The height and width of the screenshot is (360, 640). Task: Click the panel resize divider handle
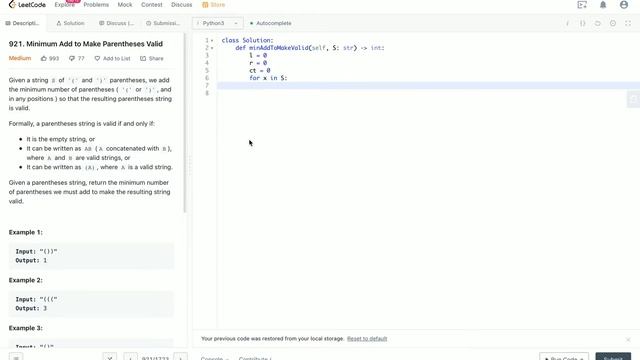click(x=189, y=165)
